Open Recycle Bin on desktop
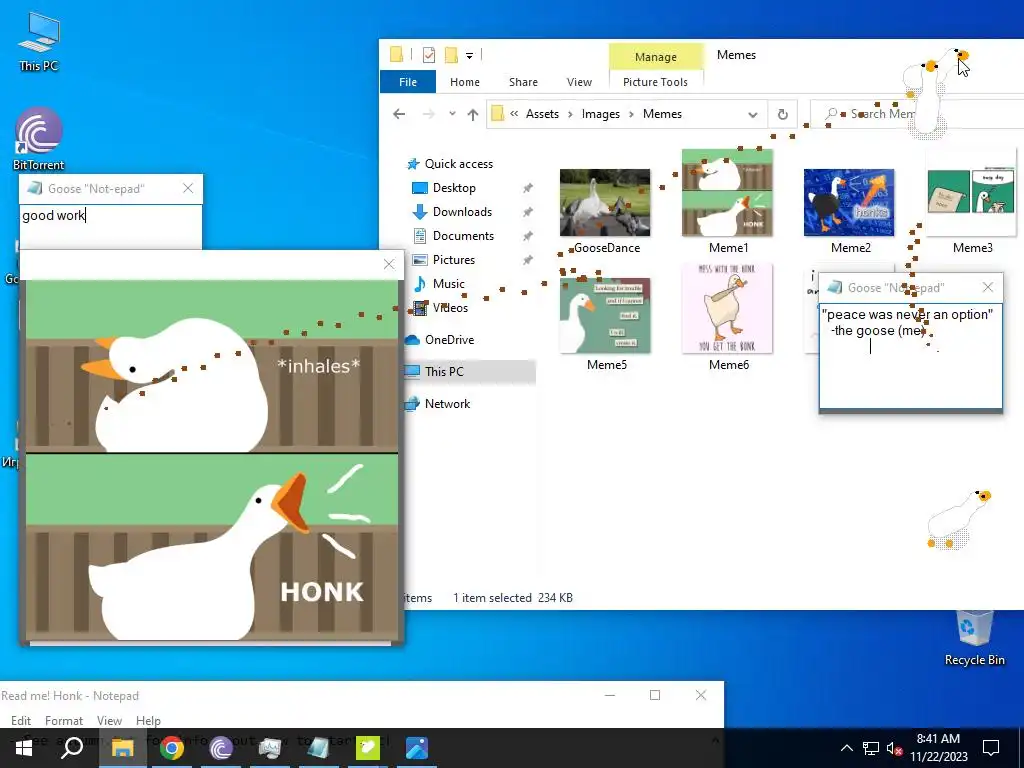Image resolution: width=1024 pixels, height=768 pixels. point(974,637)
